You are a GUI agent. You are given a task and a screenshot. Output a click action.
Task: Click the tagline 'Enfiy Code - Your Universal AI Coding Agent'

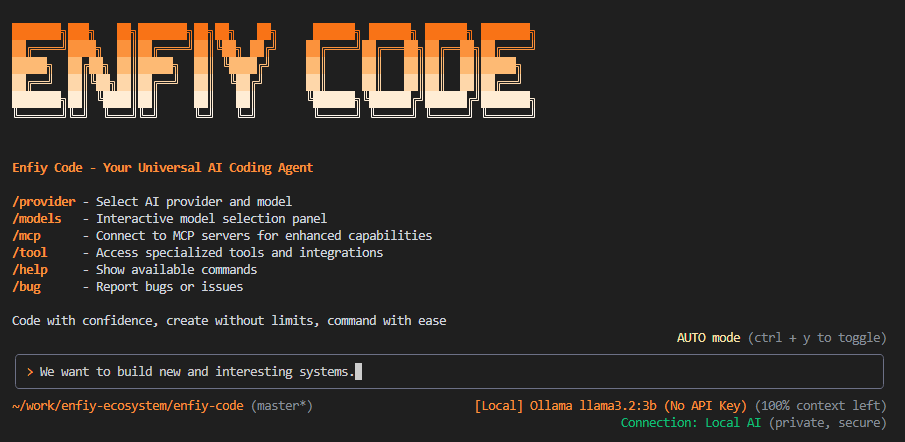click(x=163, y=168)
